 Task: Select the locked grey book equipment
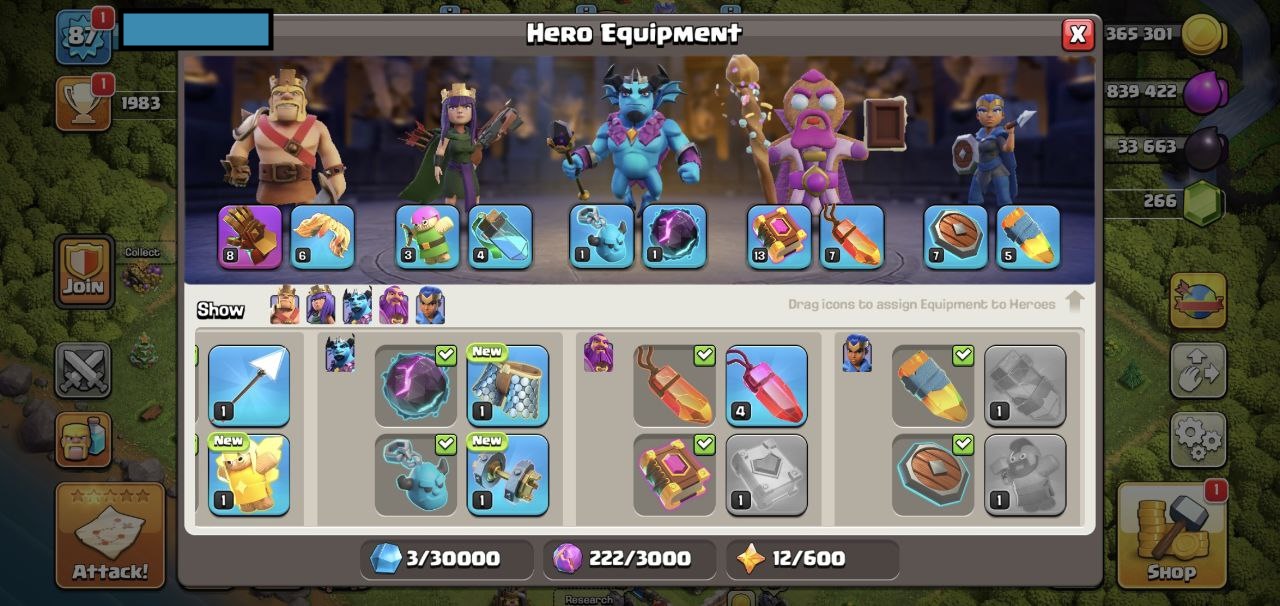(767, 474)
